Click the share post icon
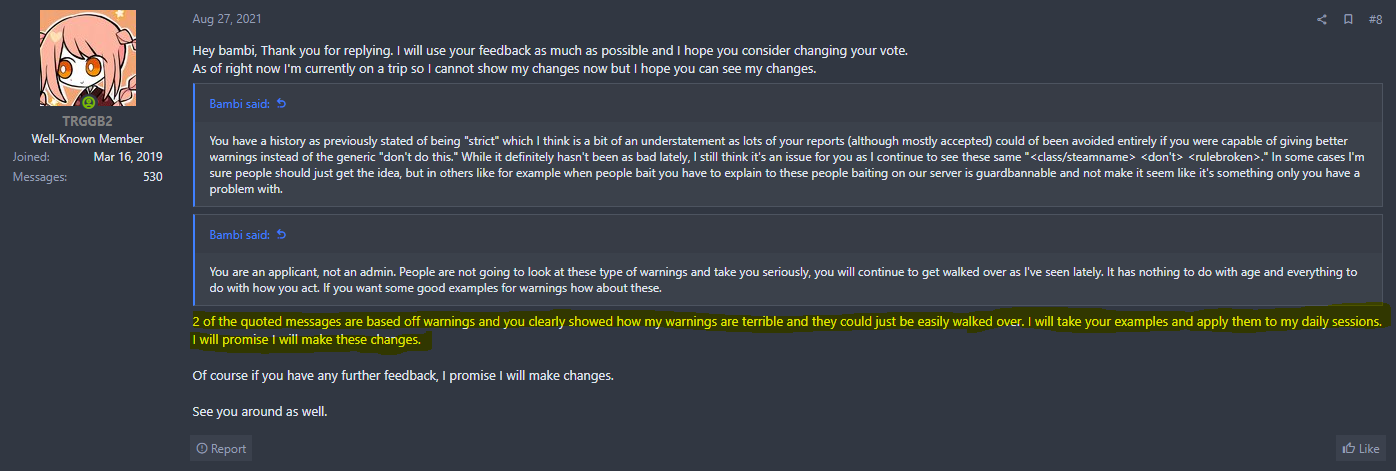This screenshot has height=471, width=1396. pos(1321,19)
